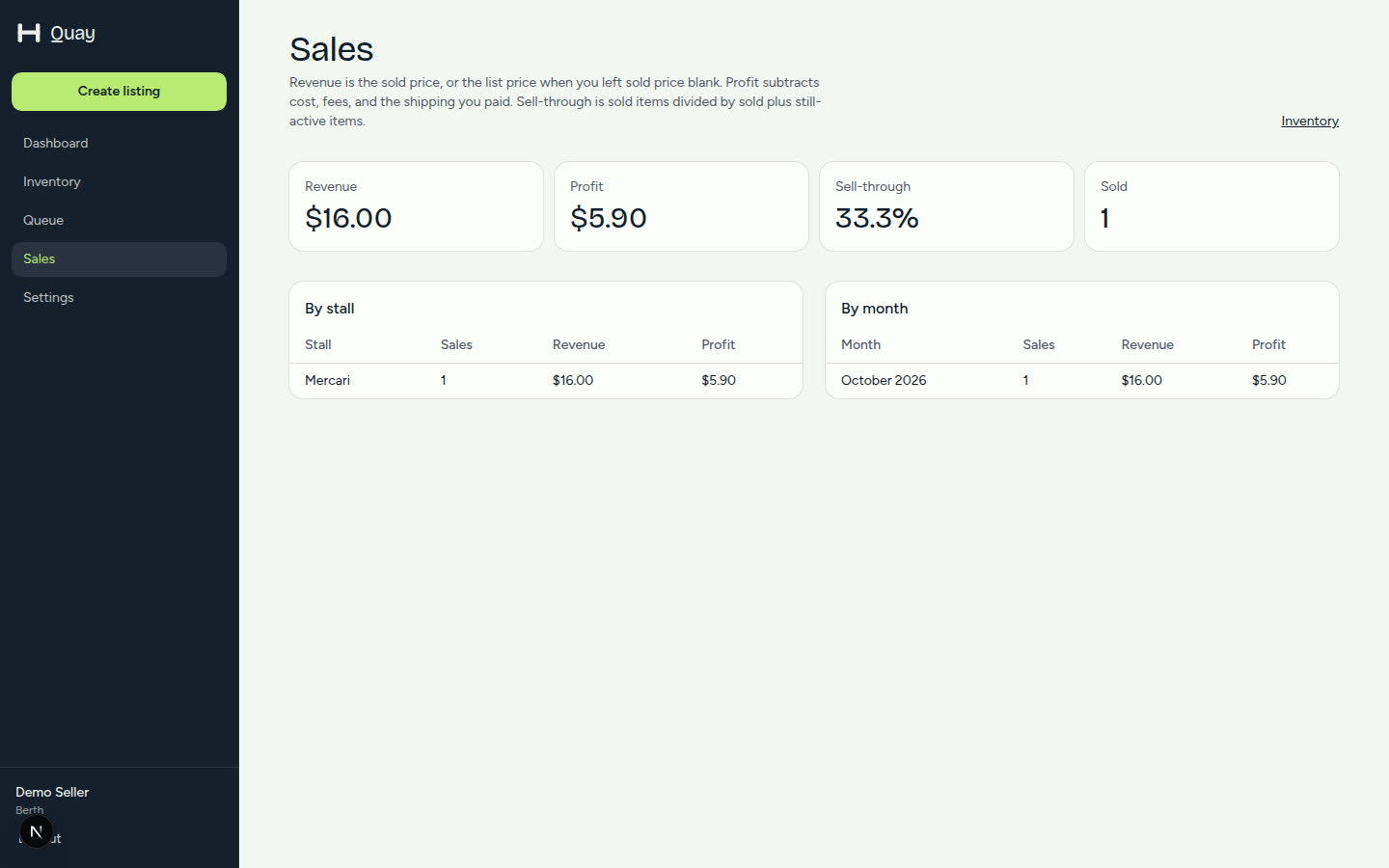
Task: Follow the underlined Inventory link at top right
Action: pyautogui.click(x=1309, y=121)
